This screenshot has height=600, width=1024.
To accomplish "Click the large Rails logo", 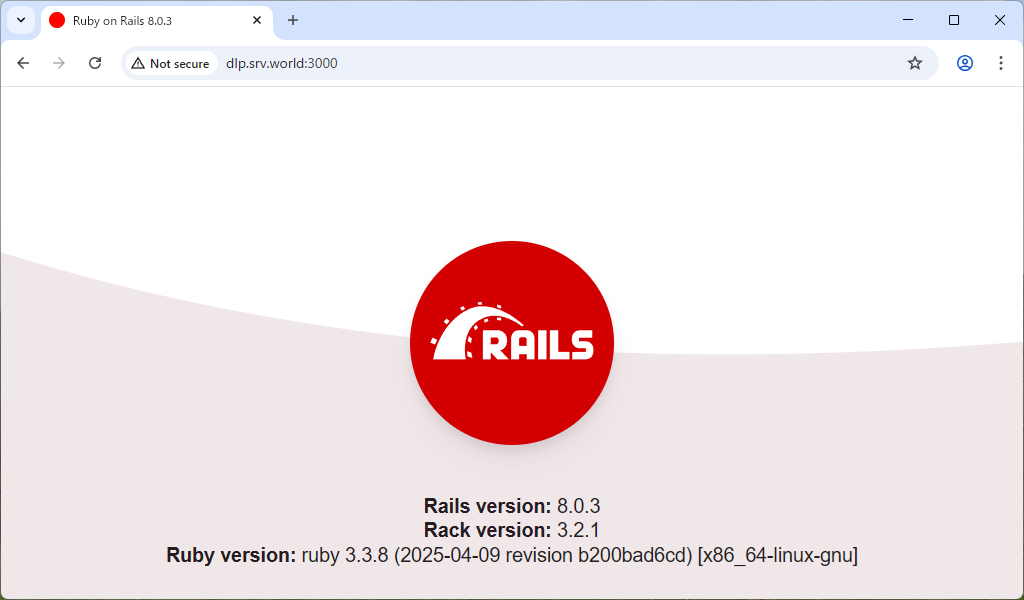I will coord(511,343).
